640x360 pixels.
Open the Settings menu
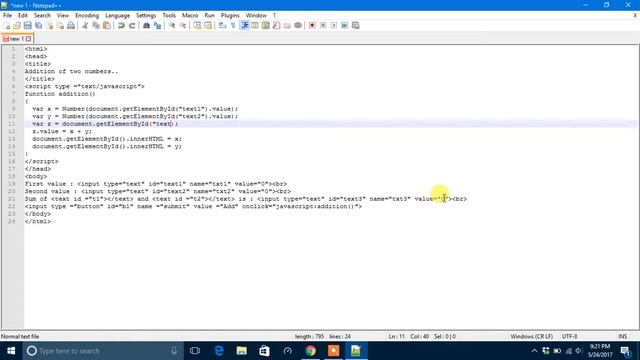pyautogui.click(x=146, y=16)
